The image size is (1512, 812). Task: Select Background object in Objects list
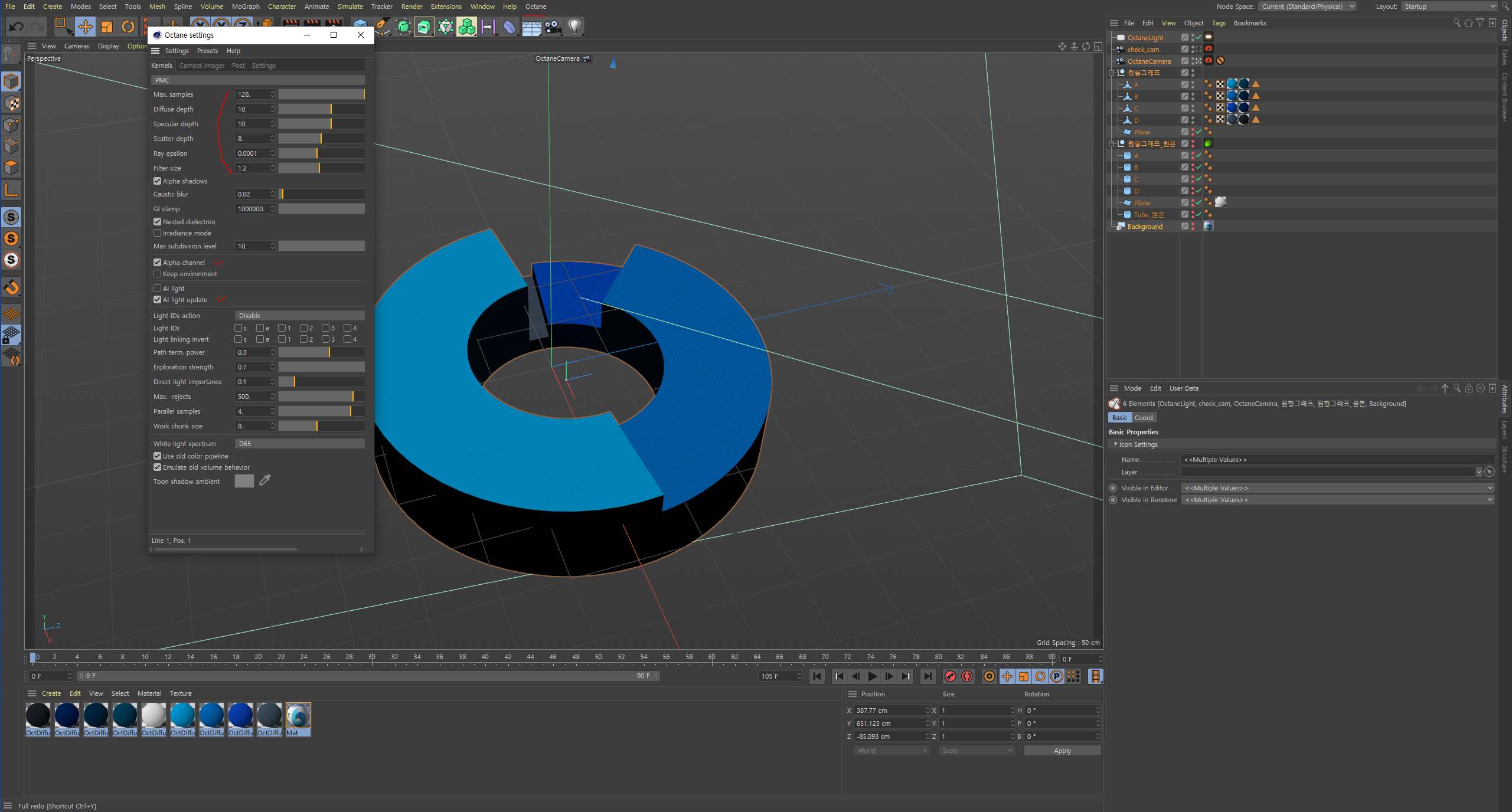click(1145, 227)
